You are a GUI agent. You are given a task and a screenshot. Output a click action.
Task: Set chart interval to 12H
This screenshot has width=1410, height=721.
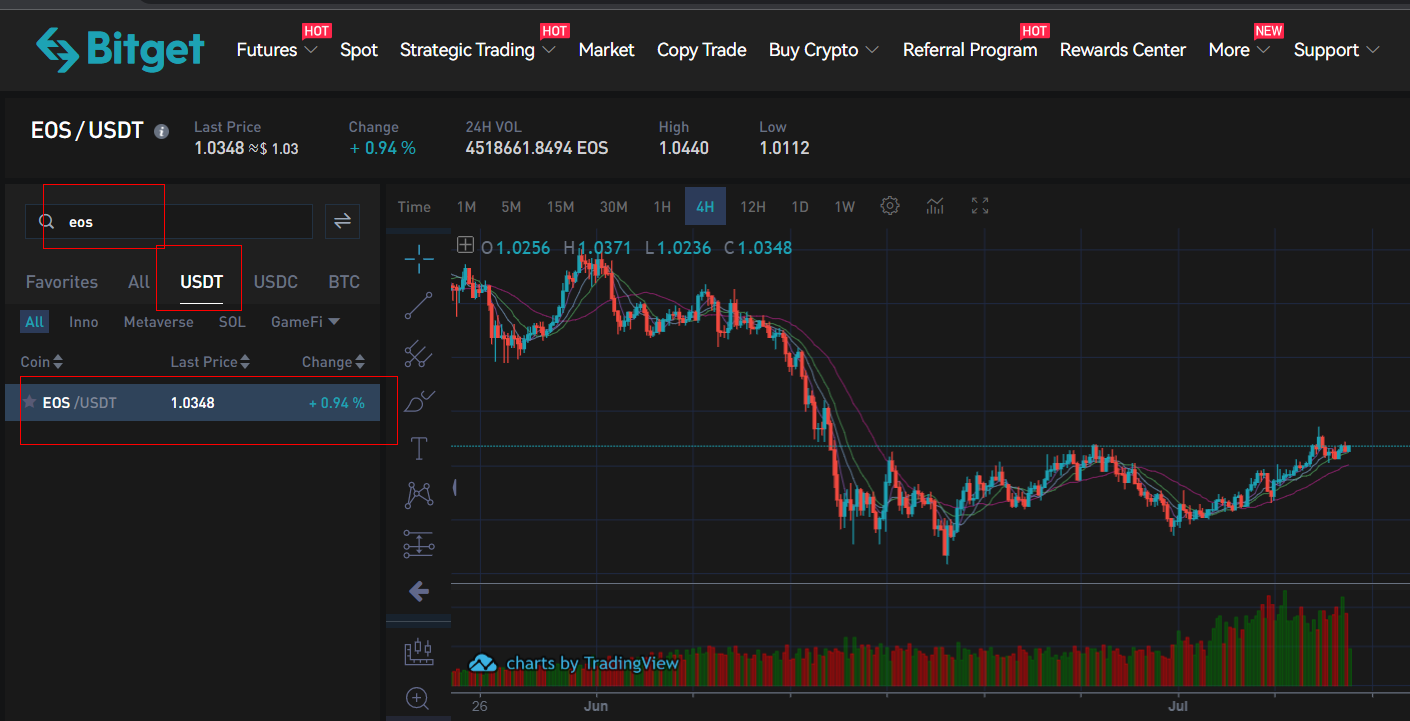click(753, 207)
